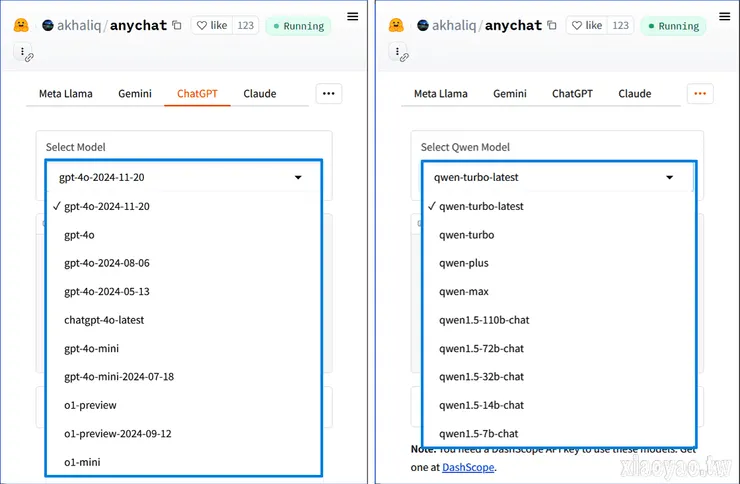Like the space via the right panel heart button
This screenshot has height=484, width=740.
(x=587, y=25)
